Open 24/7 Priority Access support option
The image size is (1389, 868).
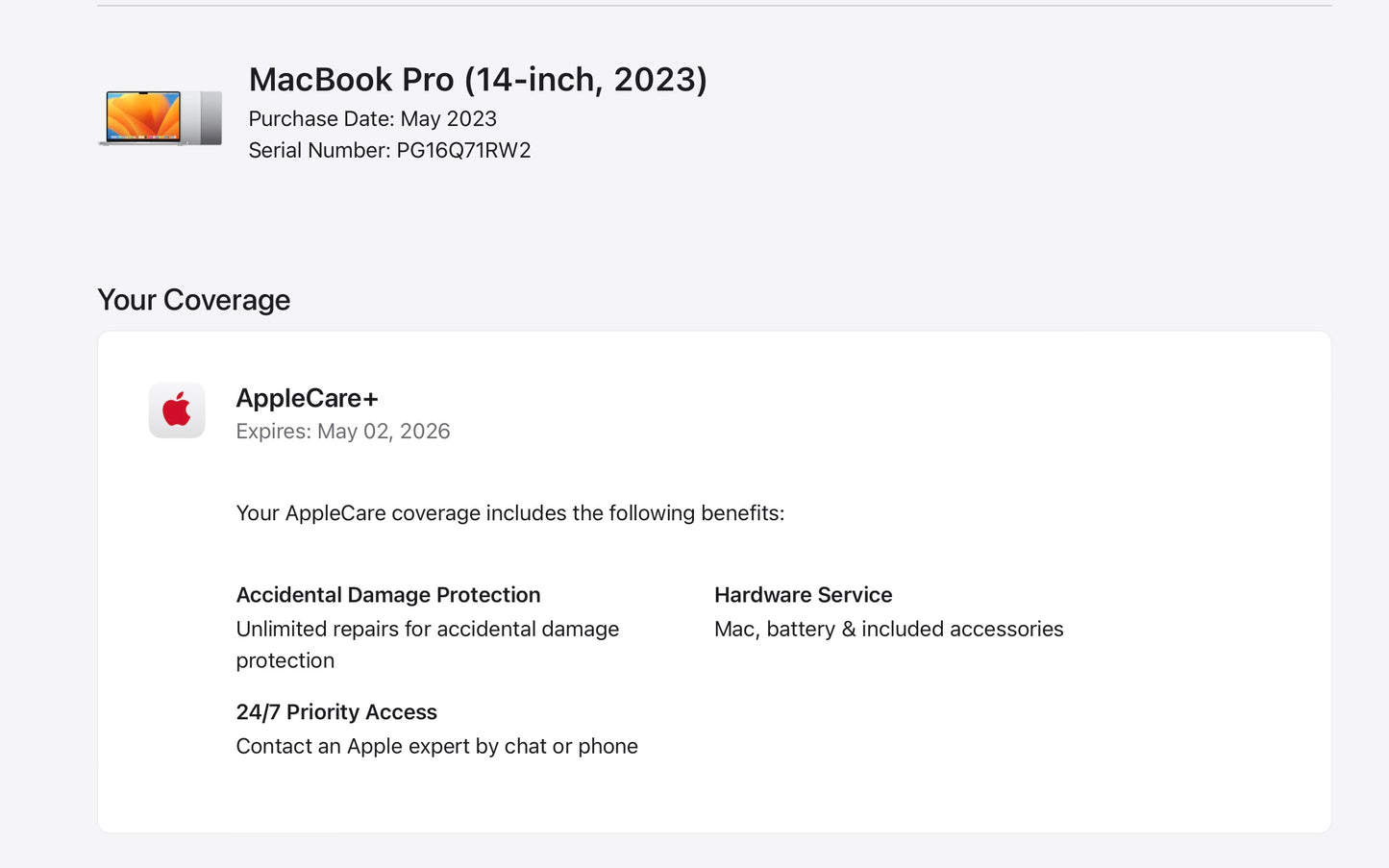point(336,711)
